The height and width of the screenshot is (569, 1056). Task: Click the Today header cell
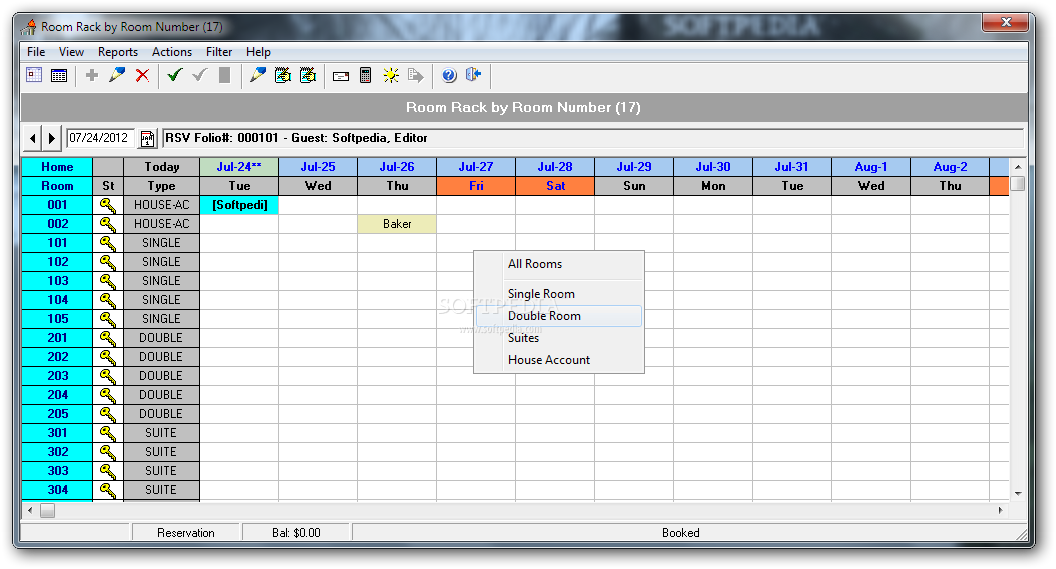pyautogui.click(x=162, y=167)
